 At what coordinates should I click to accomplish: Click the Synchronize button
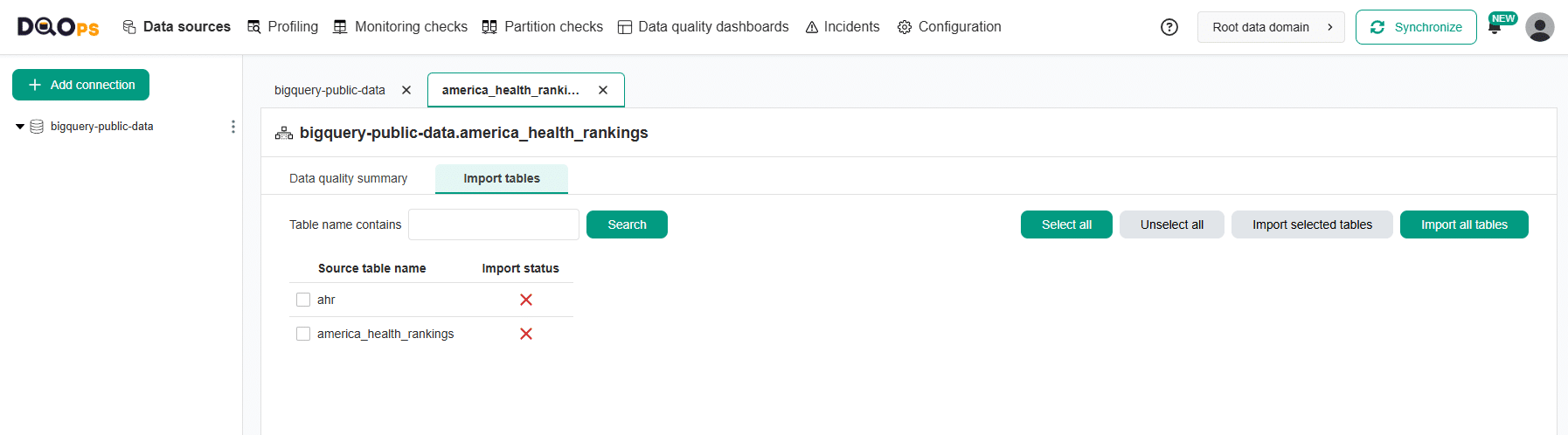coord(1416,27)
